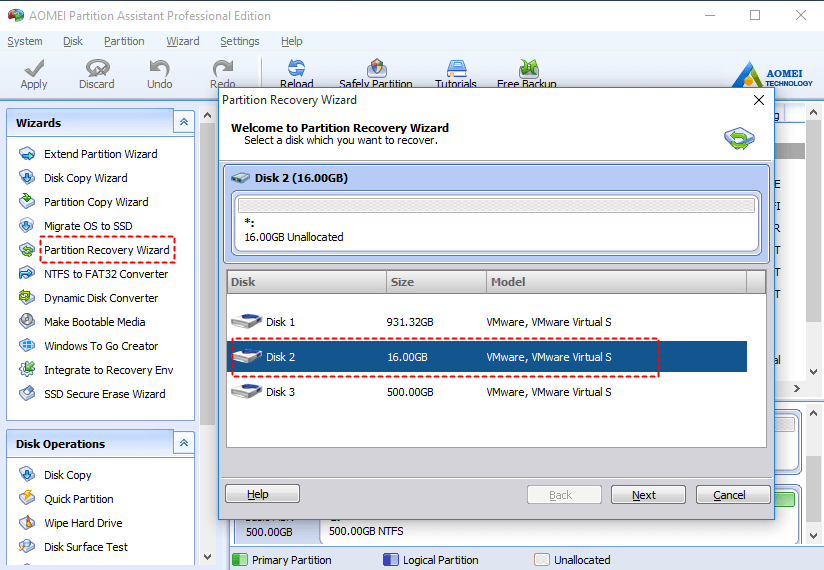Click the Reload toolbar icon
The height and width of the screenshot is (570, 824).
coord(296,68)
